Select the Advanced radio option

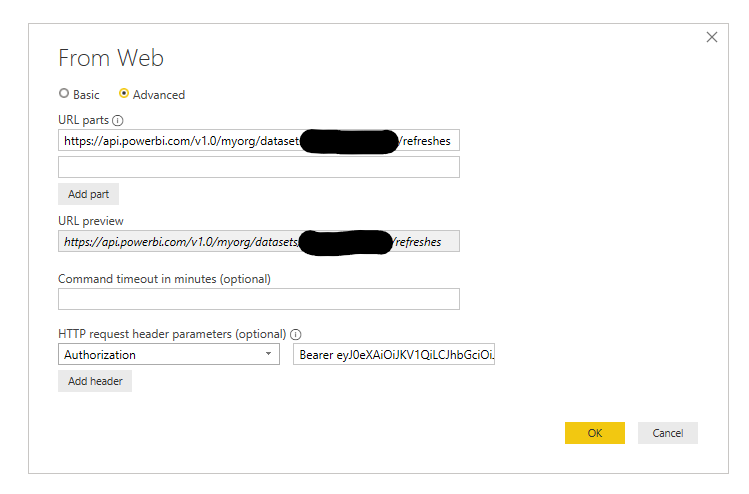tap(124, 94)
